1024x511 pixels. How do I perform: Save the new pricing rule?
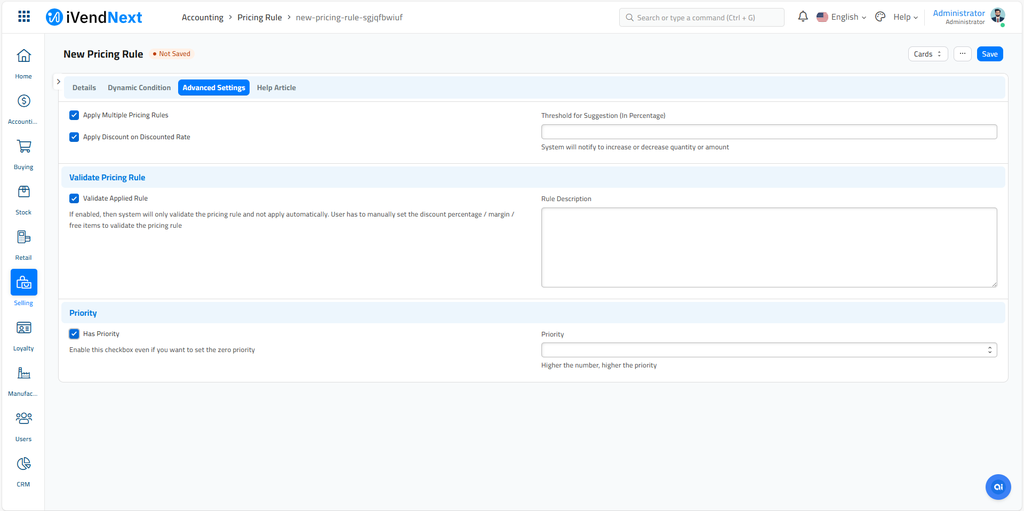coord(989,54)
